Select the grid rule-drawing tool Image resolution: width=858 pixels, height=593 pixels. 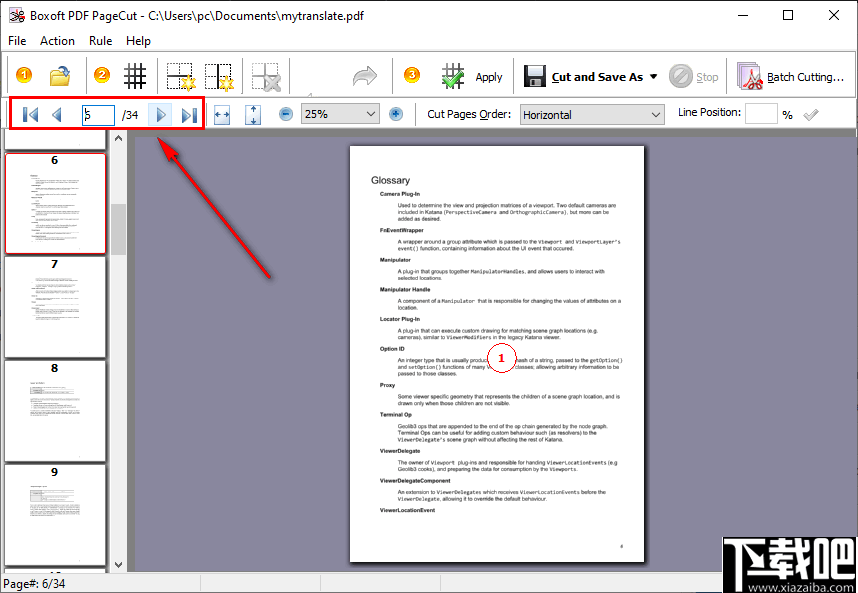coord(135,75)
